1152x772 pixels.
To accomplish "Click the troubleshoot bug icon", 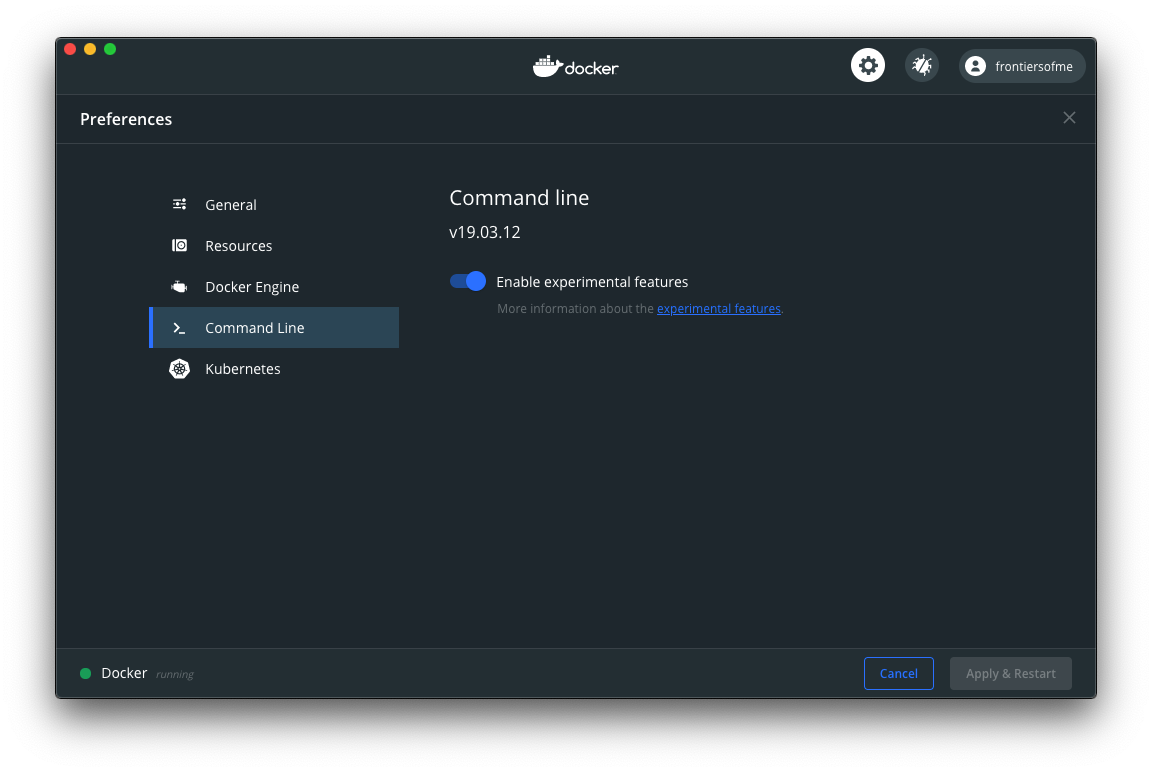I will tap(921, 64).
